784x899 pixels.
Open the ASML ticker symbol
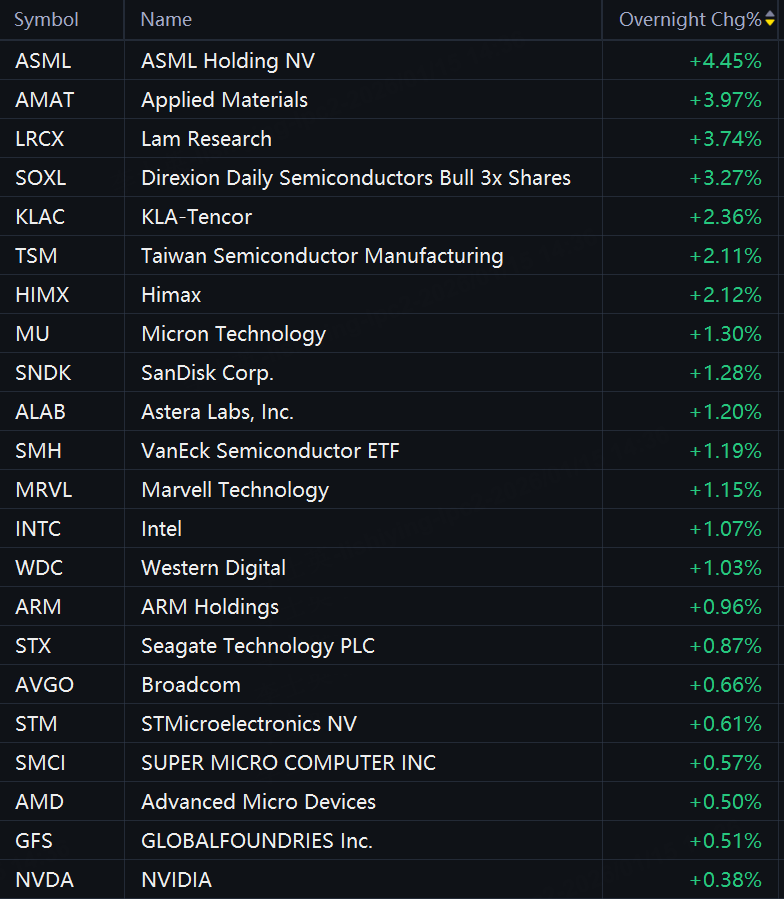[43, 61]
